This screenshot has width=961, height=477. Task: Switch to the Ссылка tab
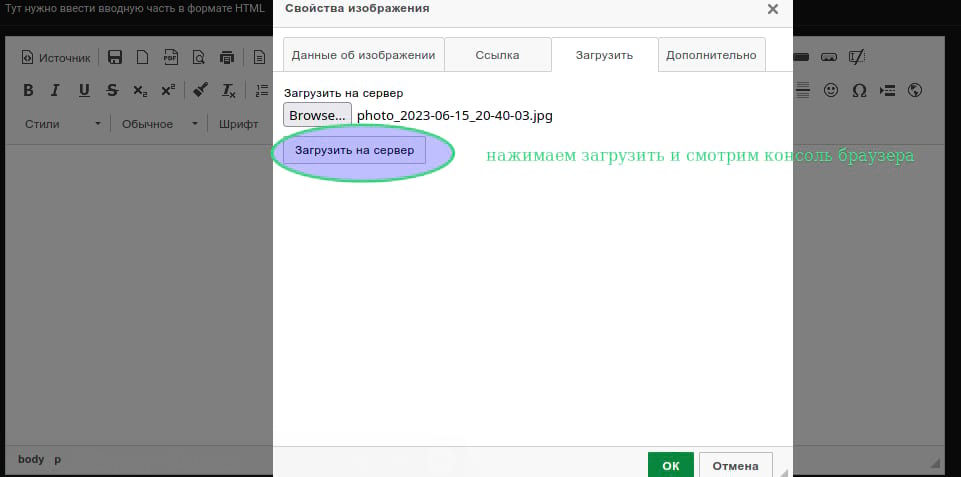tap(498, 55)
